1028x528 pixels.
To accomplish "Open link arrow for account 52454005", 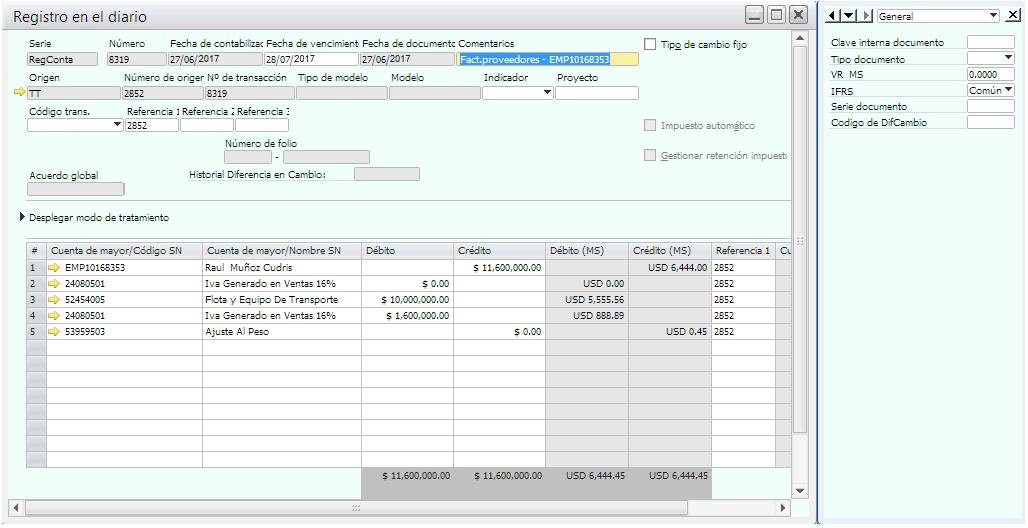I will pos(54,300).
